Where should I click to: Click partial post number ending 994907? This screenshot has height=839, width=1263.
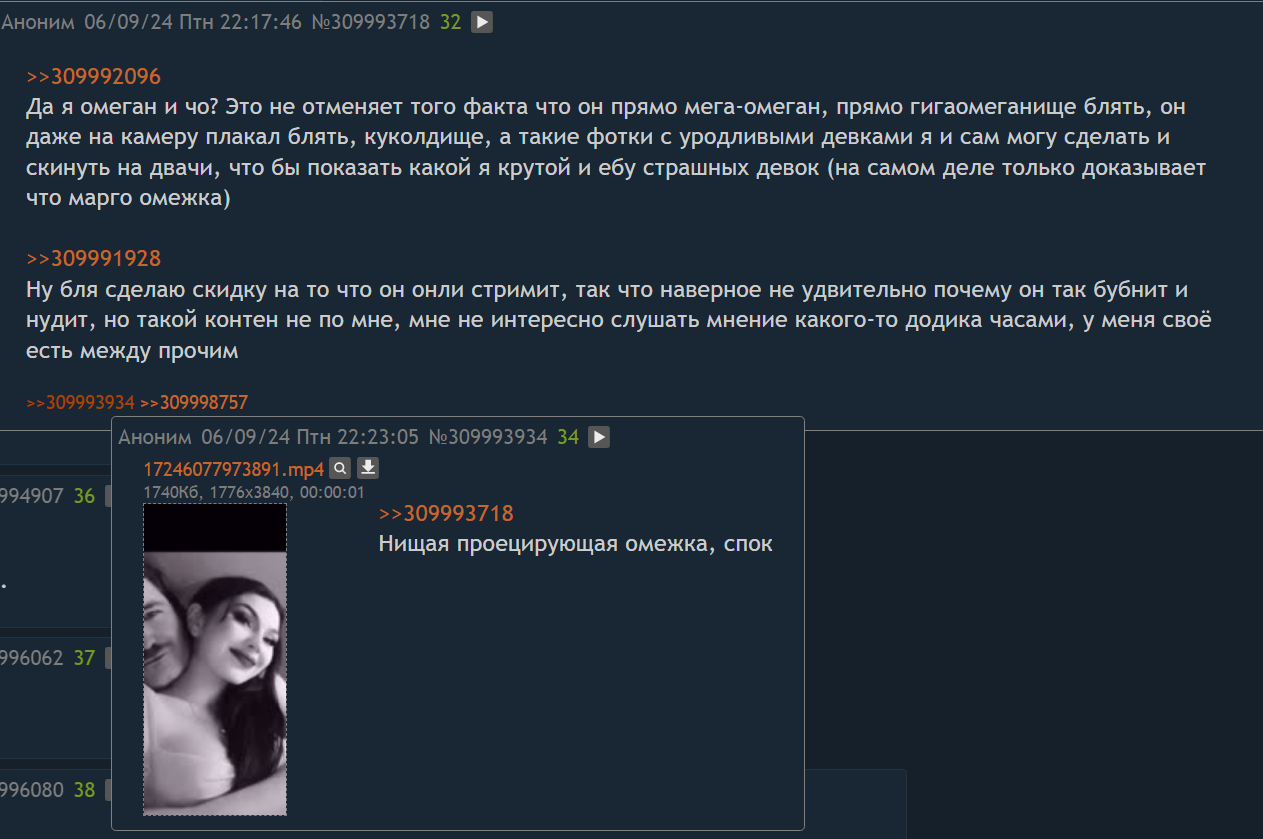click(x=32, y=496)
